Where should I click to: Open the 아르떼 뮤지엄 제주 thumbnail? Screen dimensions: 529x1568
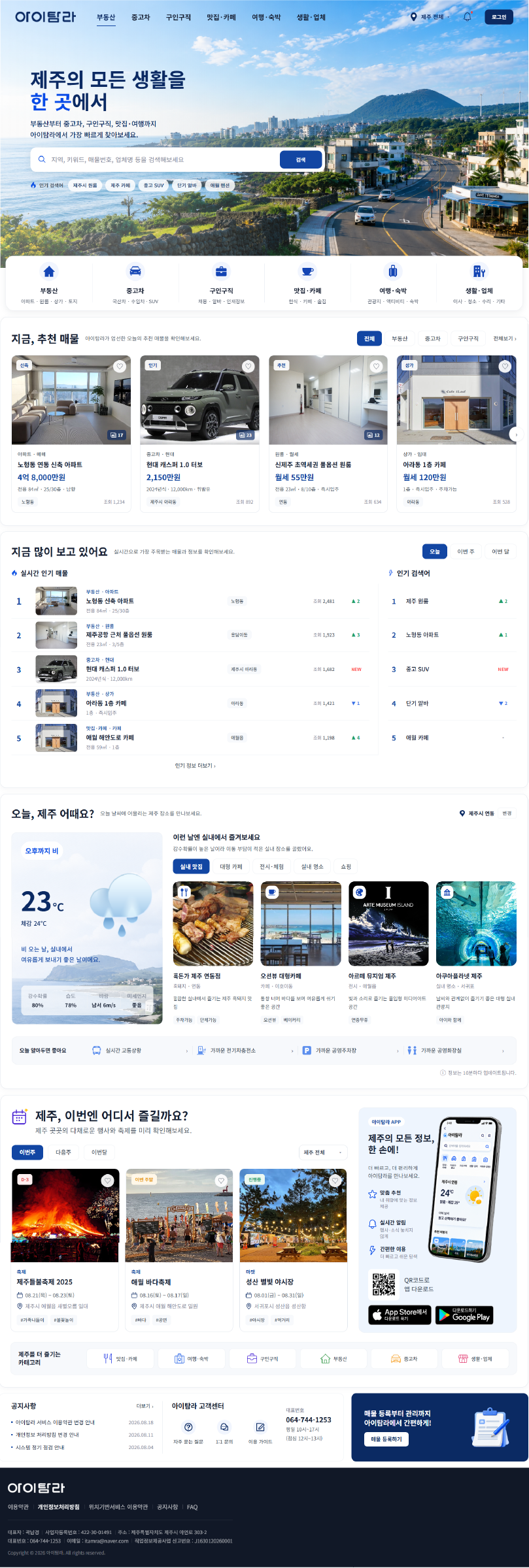(x=388, y=923)
